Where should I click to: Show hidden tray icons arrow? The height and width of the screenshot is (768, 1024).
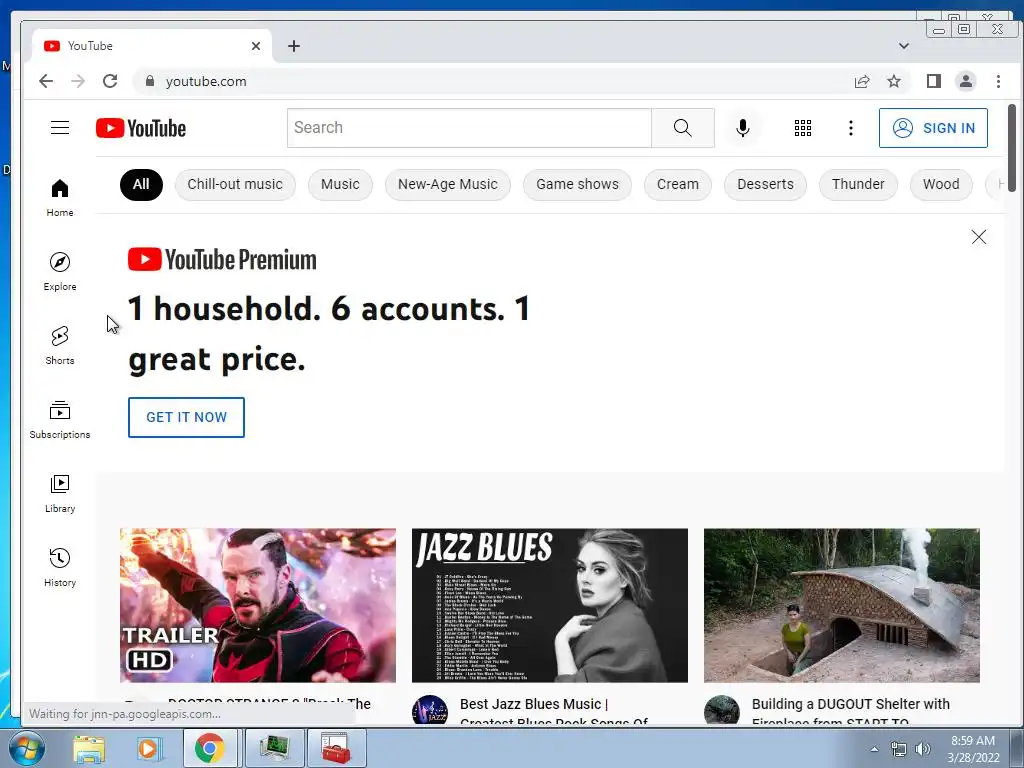pos(874,749)
